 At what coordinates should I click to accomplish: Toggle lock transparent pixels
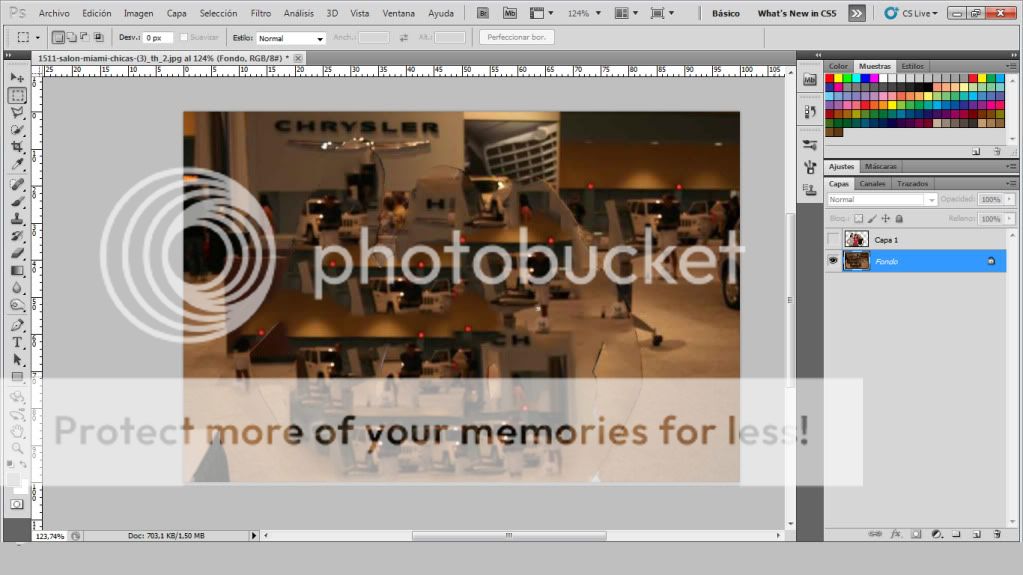coord(859,219)
